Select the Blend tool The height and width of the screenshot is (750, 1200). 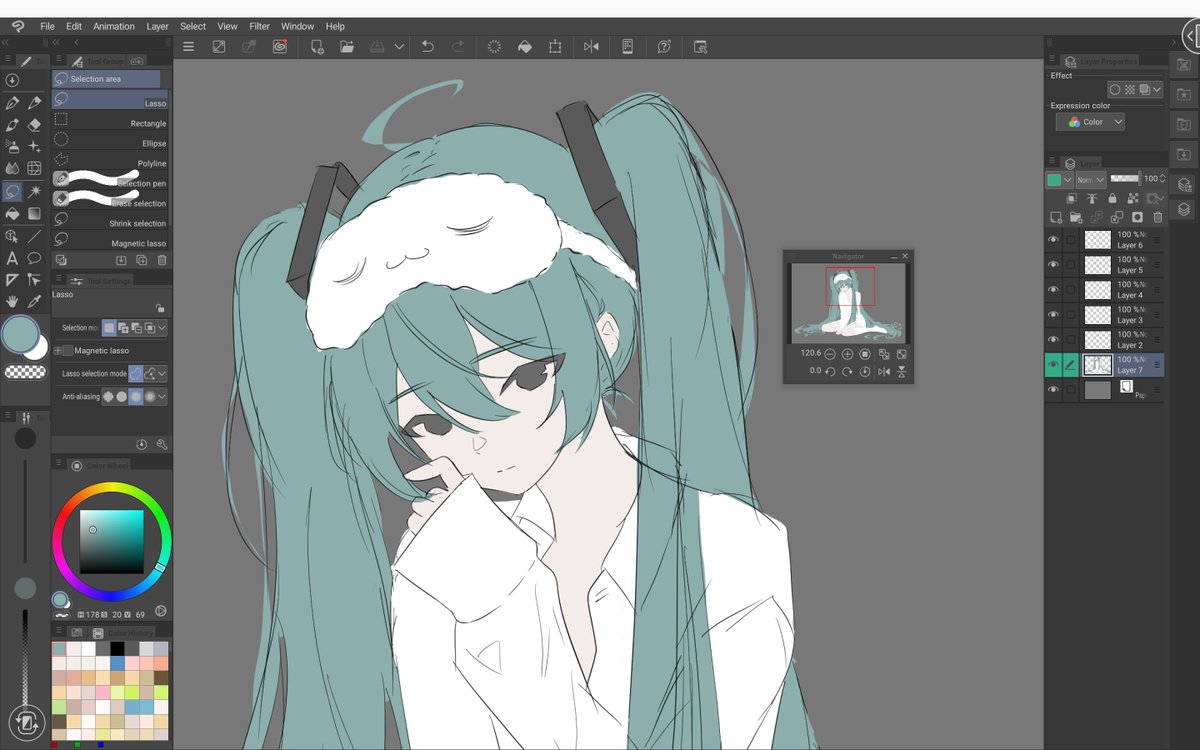(13, 169)
